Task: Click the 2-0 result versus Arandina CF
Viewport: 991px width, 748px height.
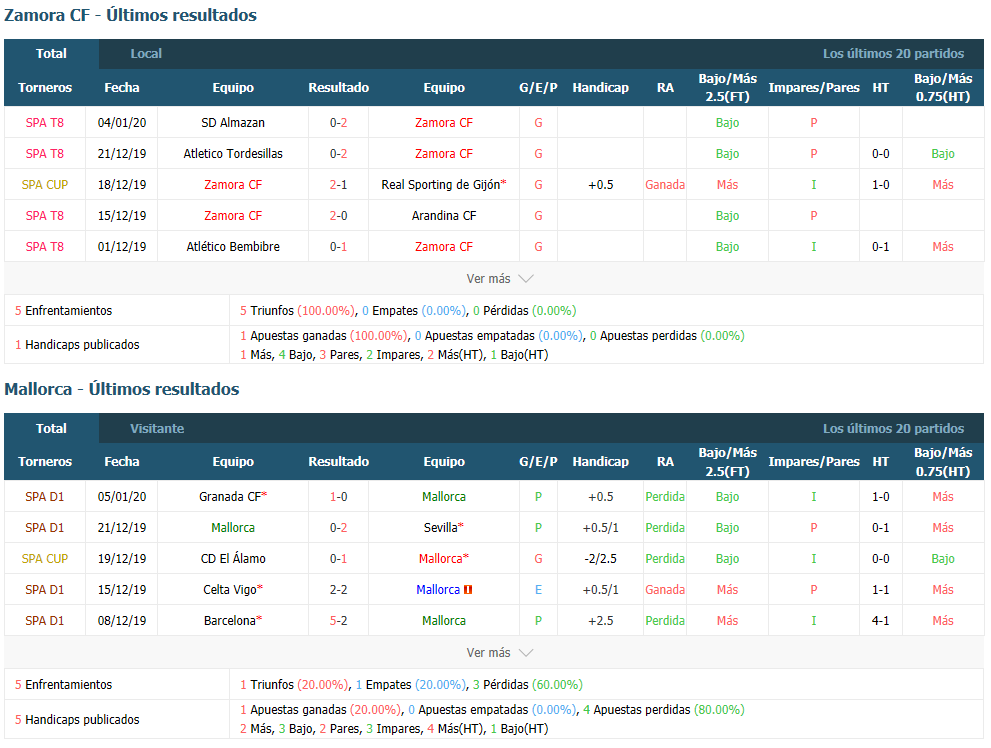Action: click(338, 215)
